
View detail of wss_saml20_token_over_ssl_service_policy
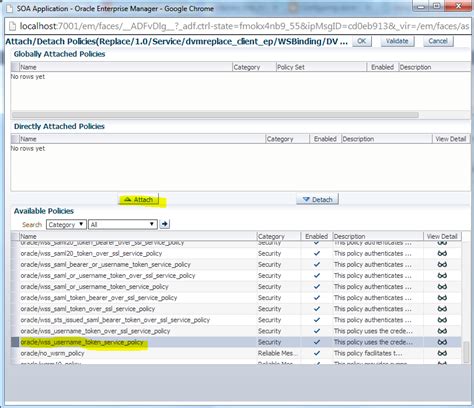[442, 254]
